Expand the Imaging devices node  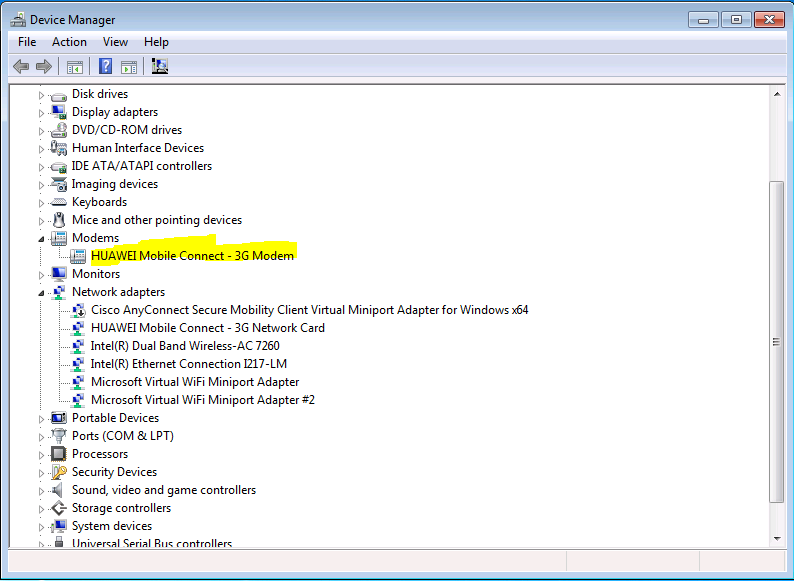pos(42,185)
